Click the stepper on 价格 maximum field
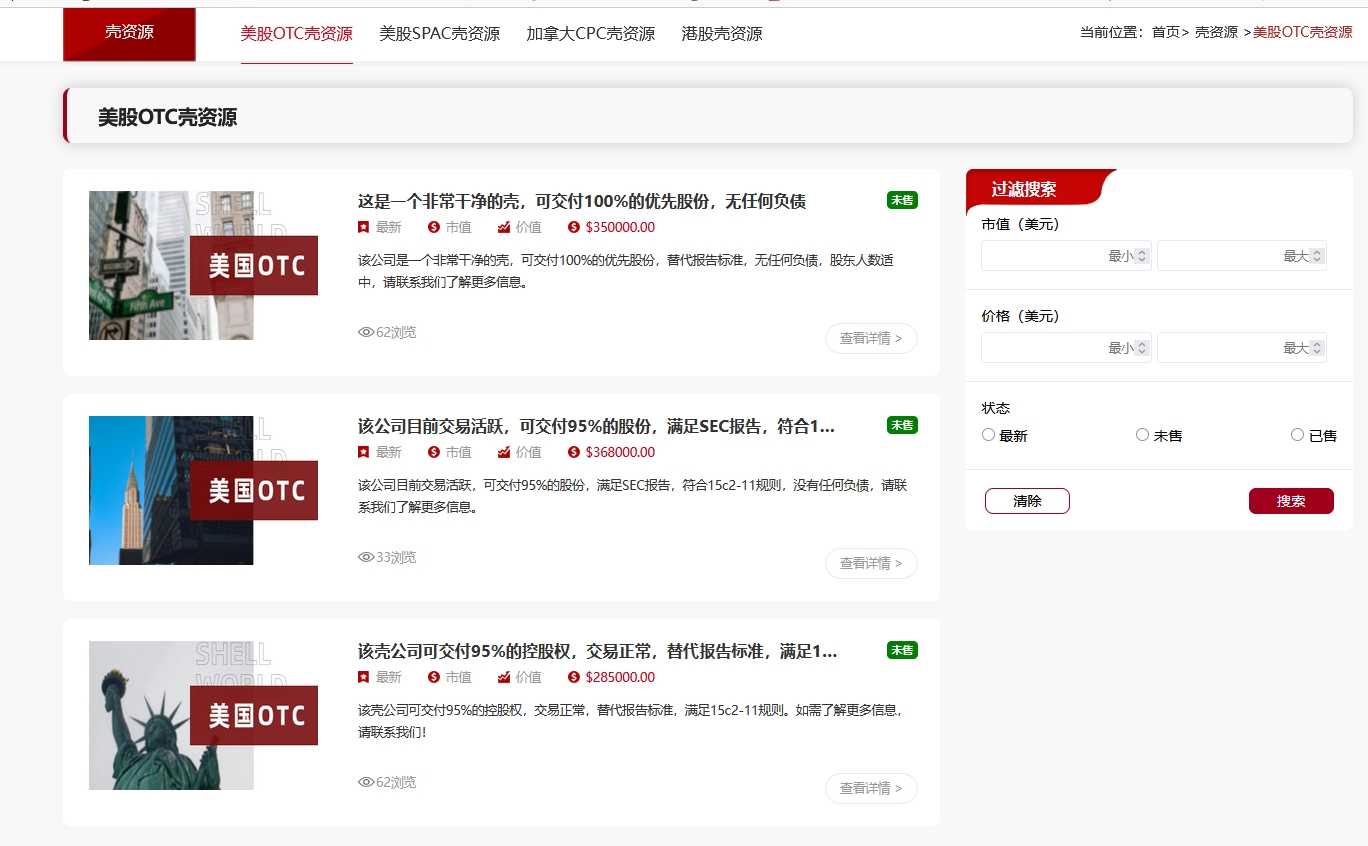The width and height of the screenshot is (1368, 846). tap(1317, 348)
